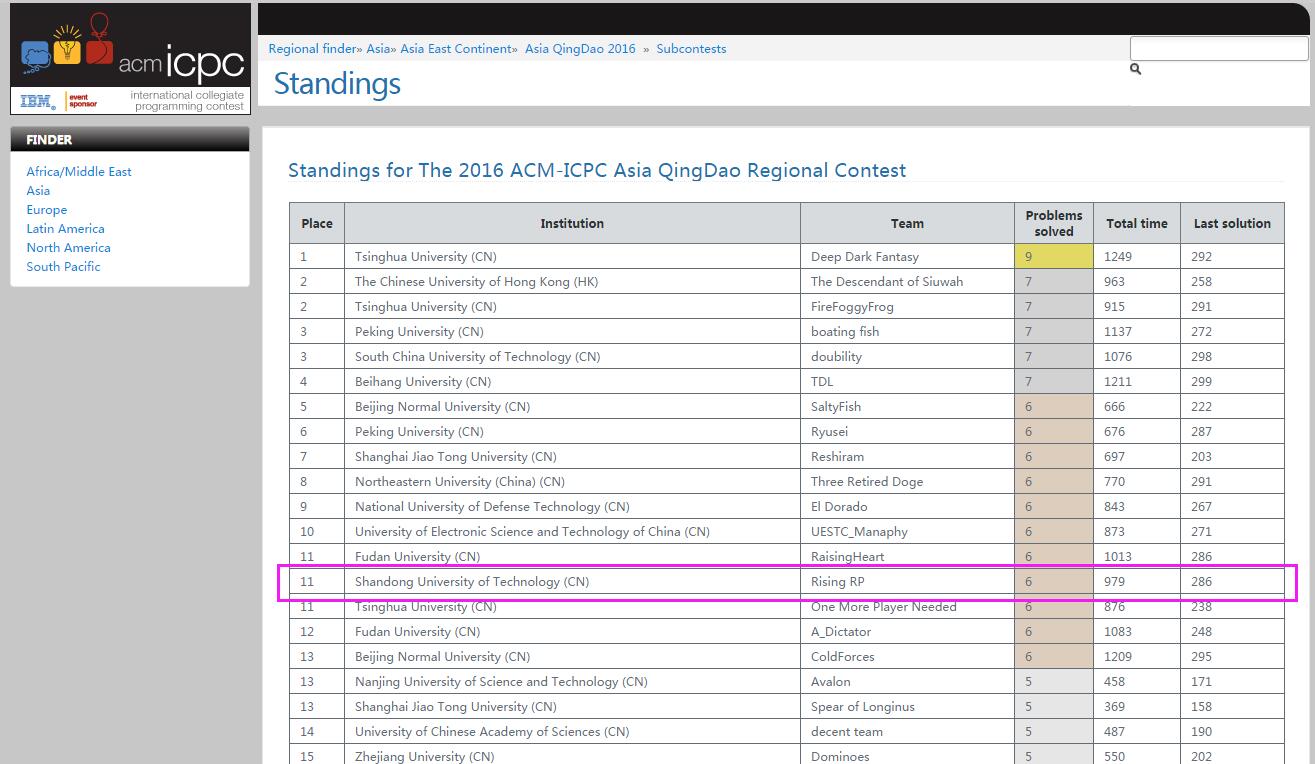The height and width of the screenshot is (764, 1315).
Task: Click the Institution column header
Action: coord(572,223)
